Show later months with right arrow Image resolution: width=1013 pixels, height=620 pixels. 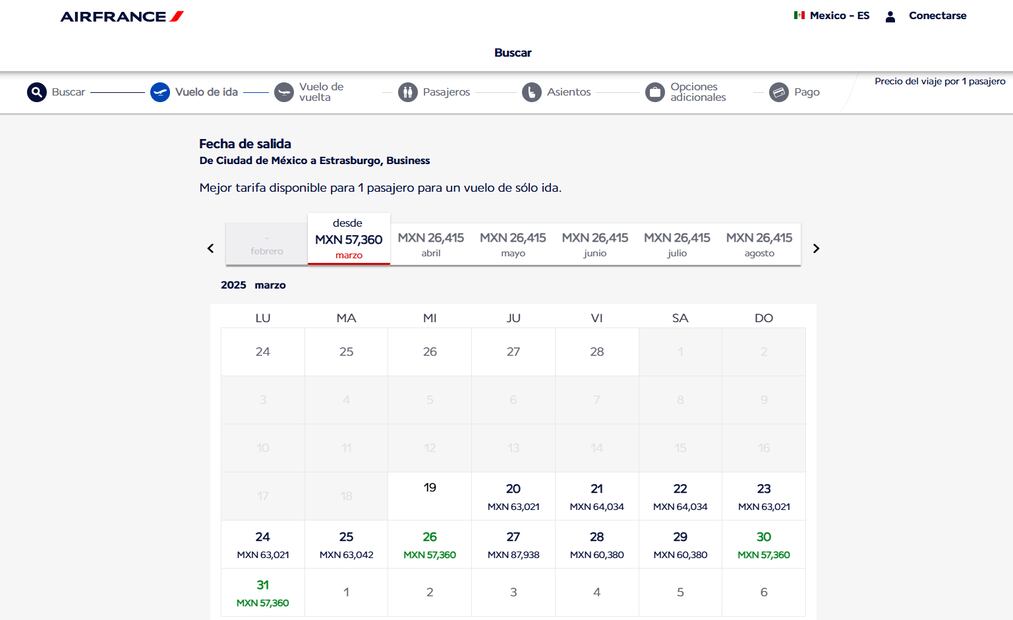[x=816, y=248]
